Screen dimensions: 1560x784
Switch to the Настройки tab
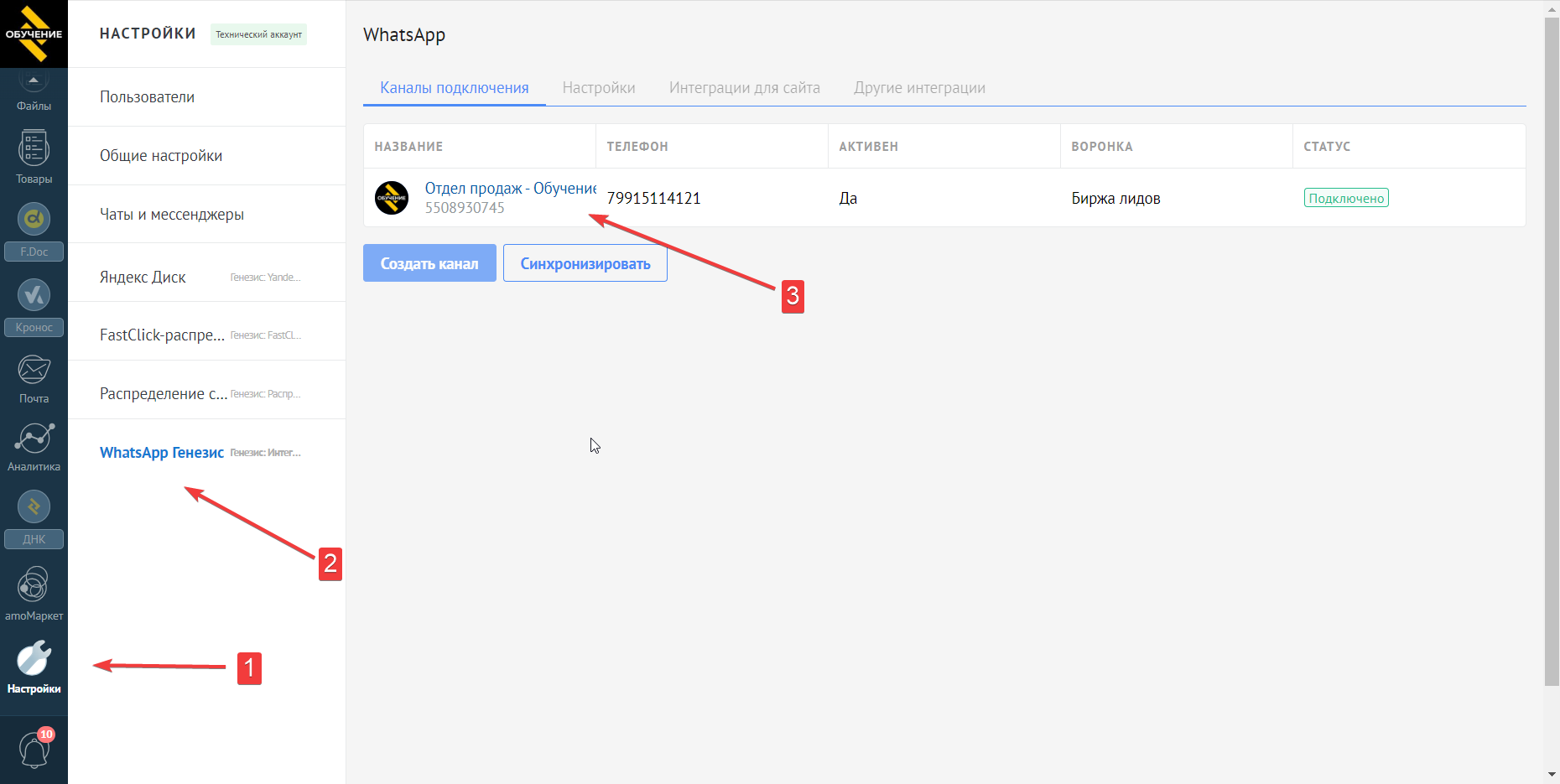(x=599, y=88)
